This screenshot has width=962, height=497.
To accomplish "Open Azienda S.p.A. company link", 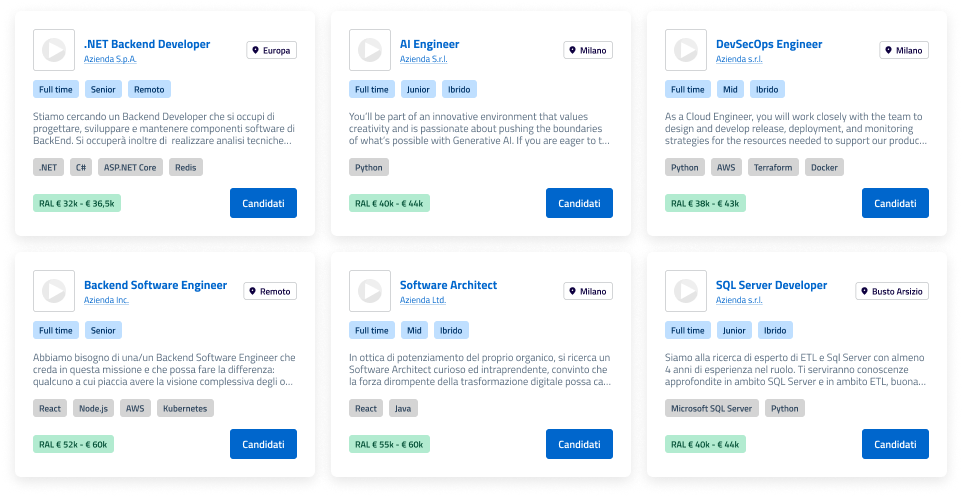I will pos(110,60).
